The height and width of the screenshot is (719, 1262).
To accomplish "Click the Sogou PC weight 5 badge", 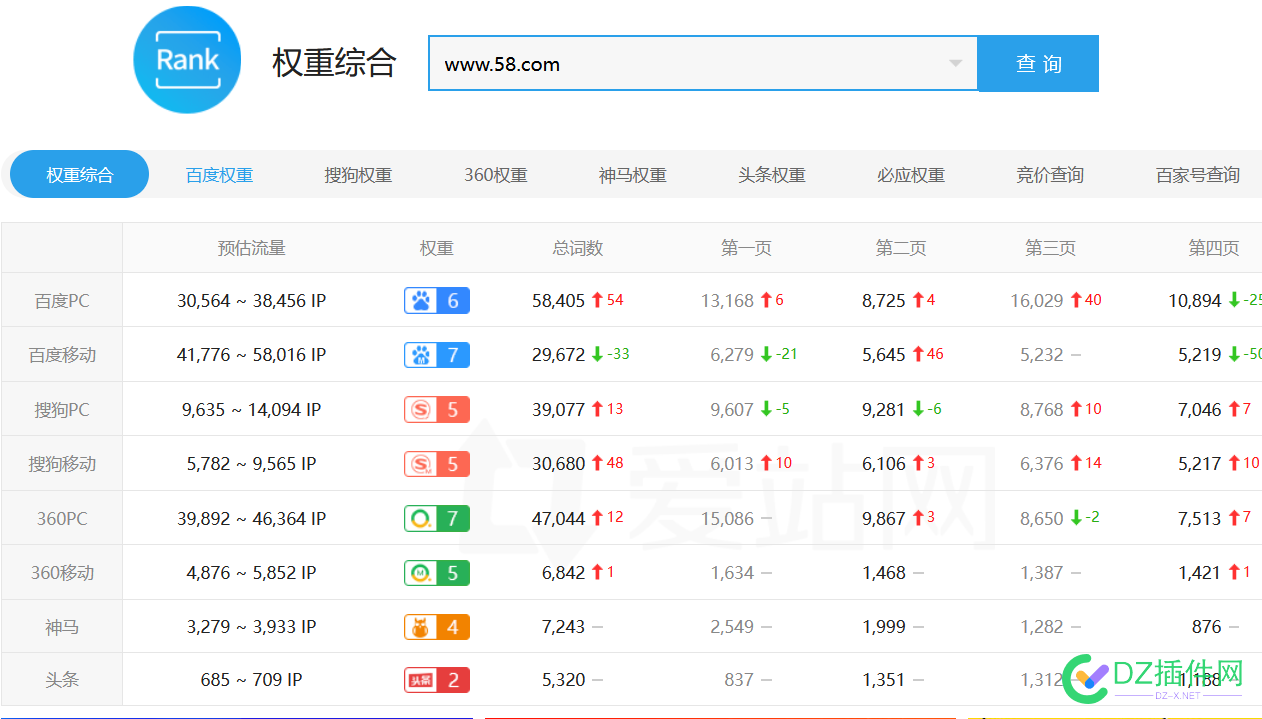I will [437, 410].
